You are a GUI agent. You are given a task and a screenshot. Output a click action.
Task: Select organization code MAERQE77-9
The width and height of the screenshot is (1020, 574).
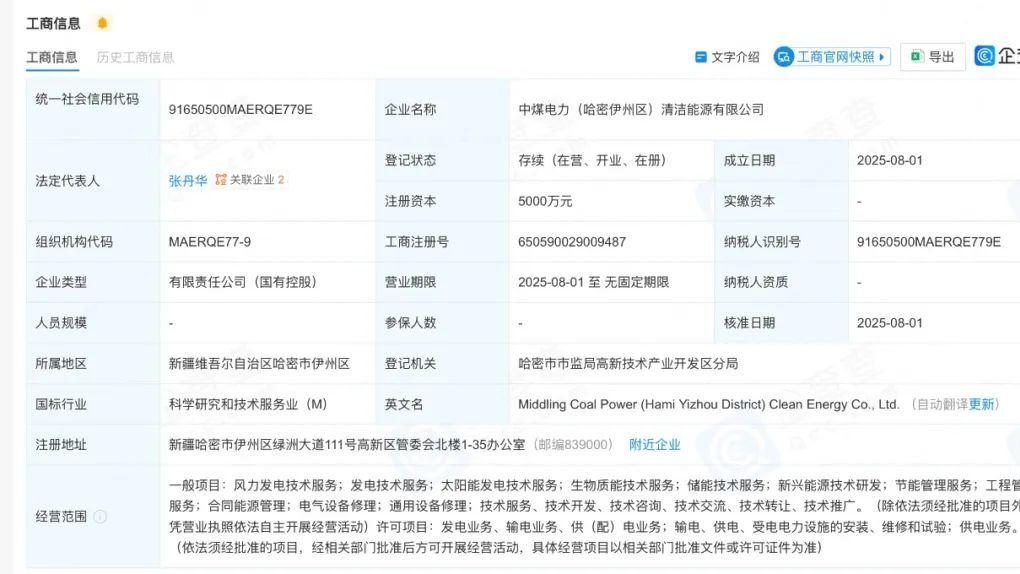coord(209,242)
